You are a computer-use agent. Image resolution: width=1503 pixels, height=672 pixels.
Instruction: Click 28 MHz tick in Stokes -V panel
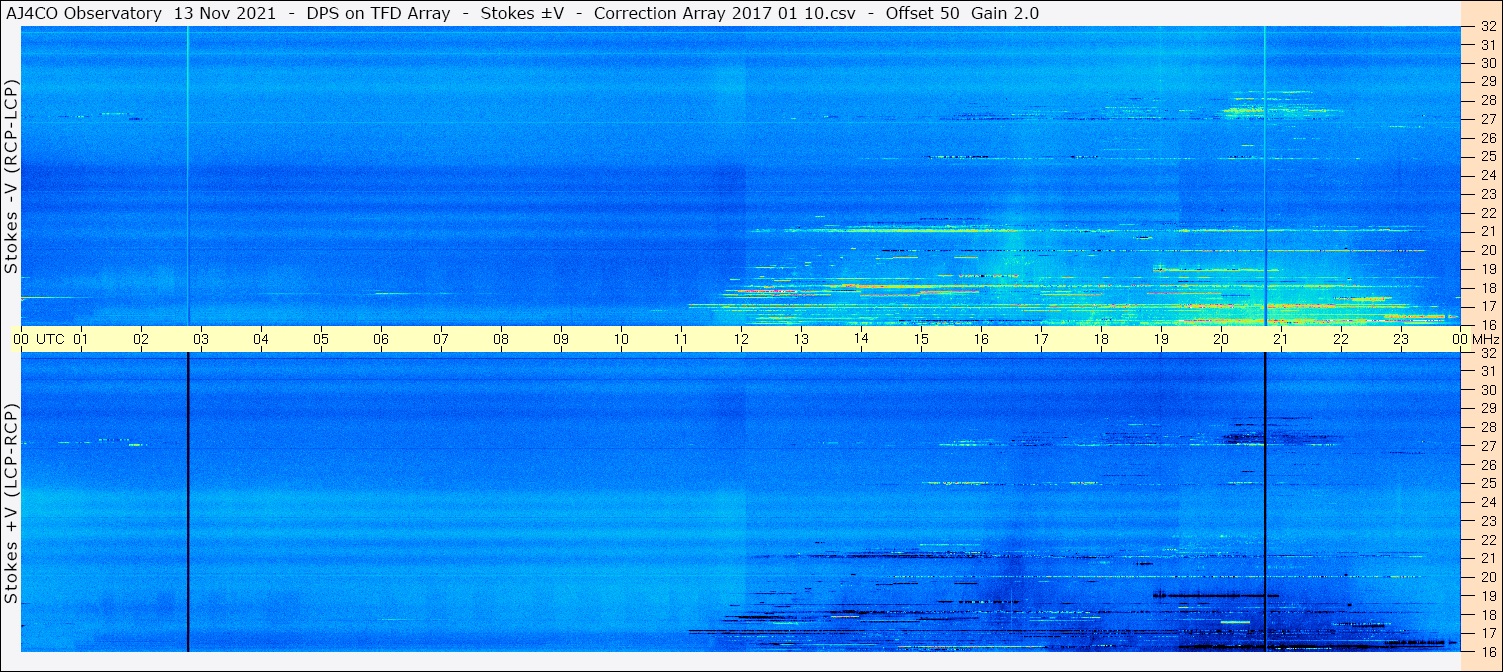point(1487,100)
